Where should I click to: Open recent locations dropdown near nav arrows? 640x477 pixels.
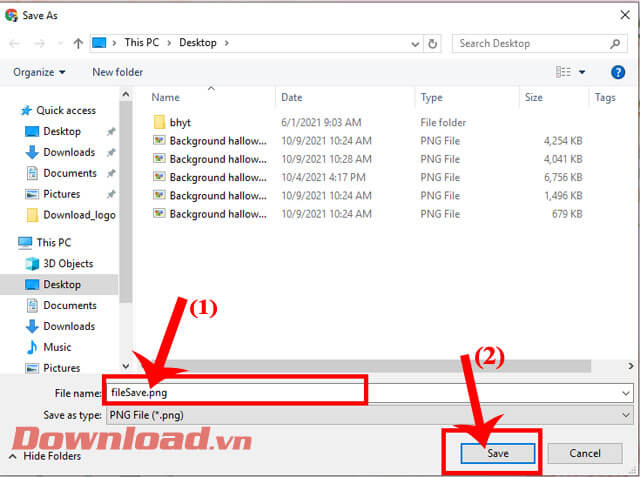pyautogui.click(x=60, y=43)
